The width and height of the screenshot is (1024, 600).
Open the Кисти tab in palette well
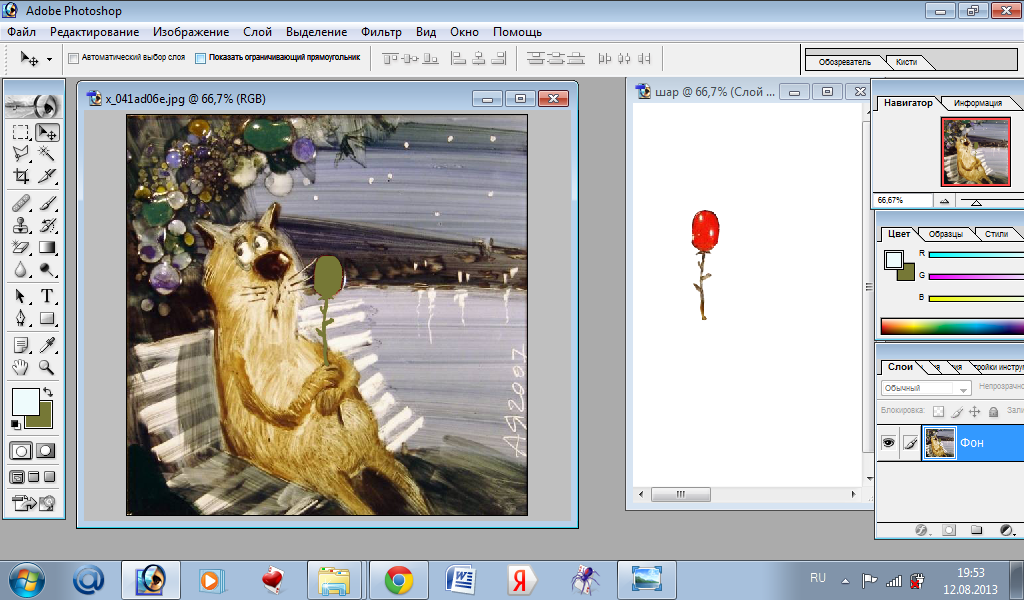click(906, 62)
